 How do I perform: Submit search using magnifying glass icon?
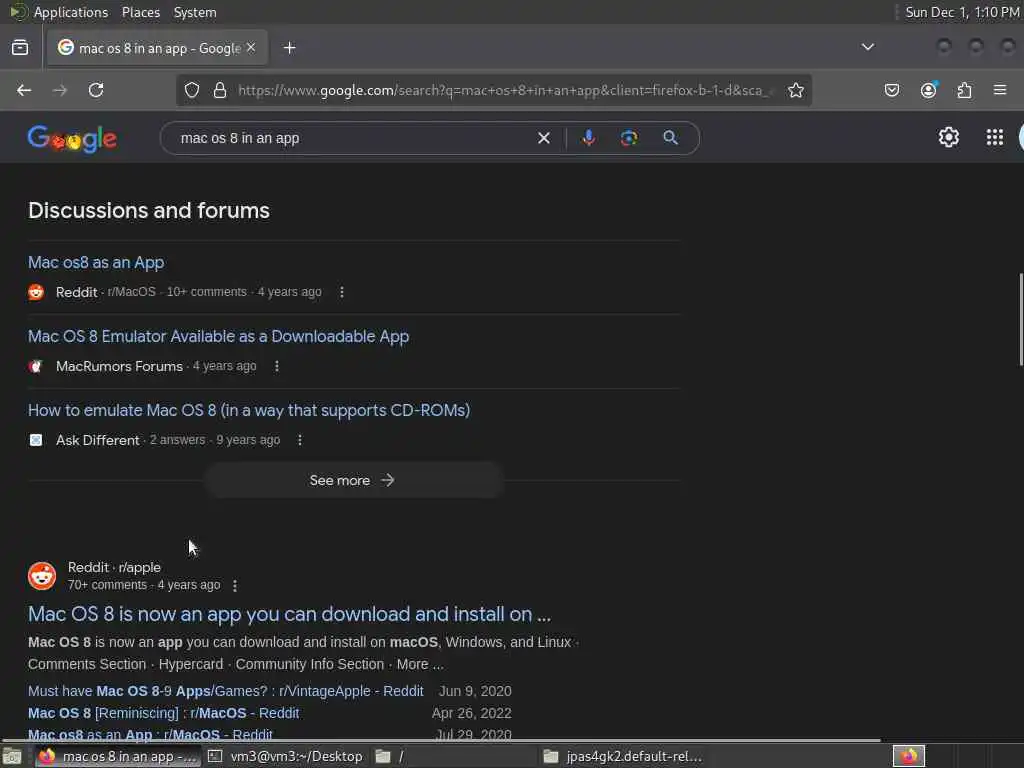click(x=670, y=138)
